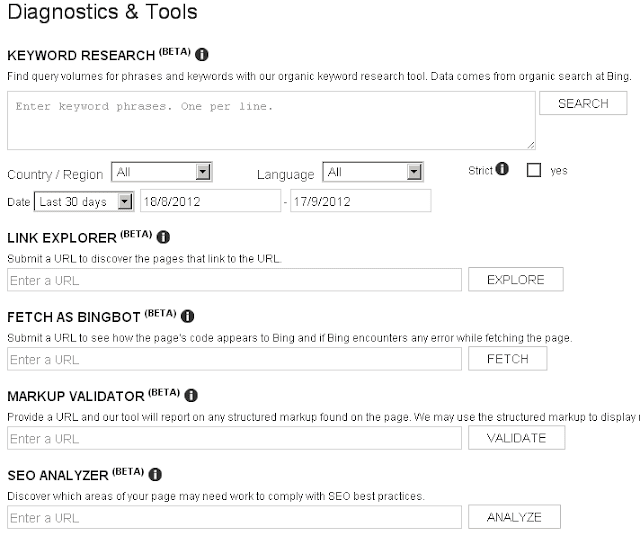640x536 pixels.
Task: Click the info icon next to Strict
Action: tap(502, 169)
